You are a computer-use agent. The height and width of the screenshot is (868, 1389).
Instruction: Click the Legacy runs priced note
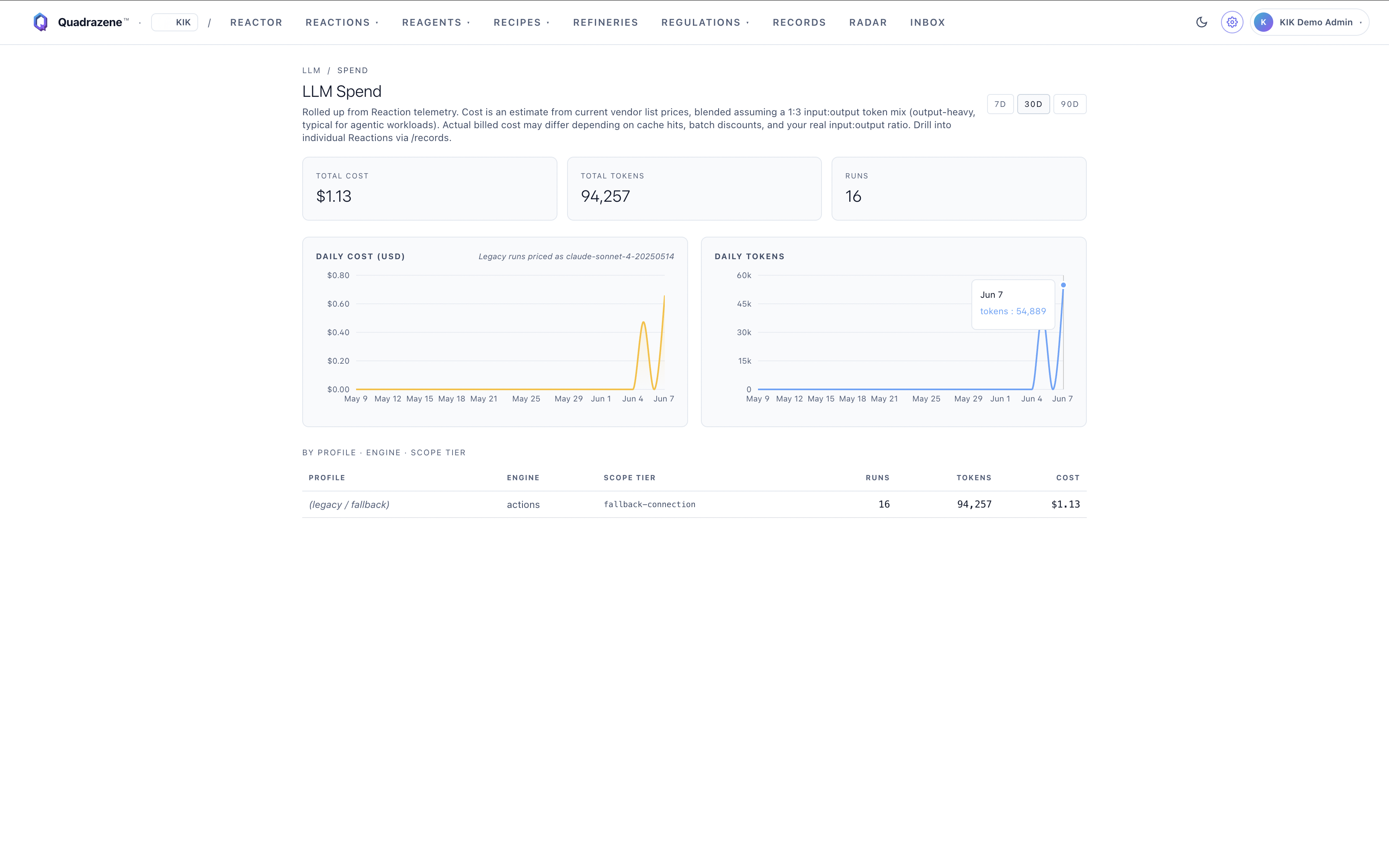click(x=576, y=257)
